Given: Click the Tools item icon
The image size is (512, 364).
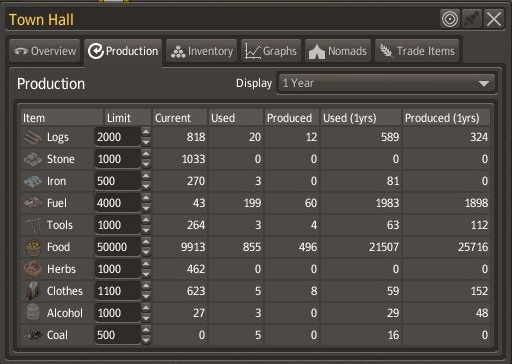Looking at the screenshot, I should 33,225.
